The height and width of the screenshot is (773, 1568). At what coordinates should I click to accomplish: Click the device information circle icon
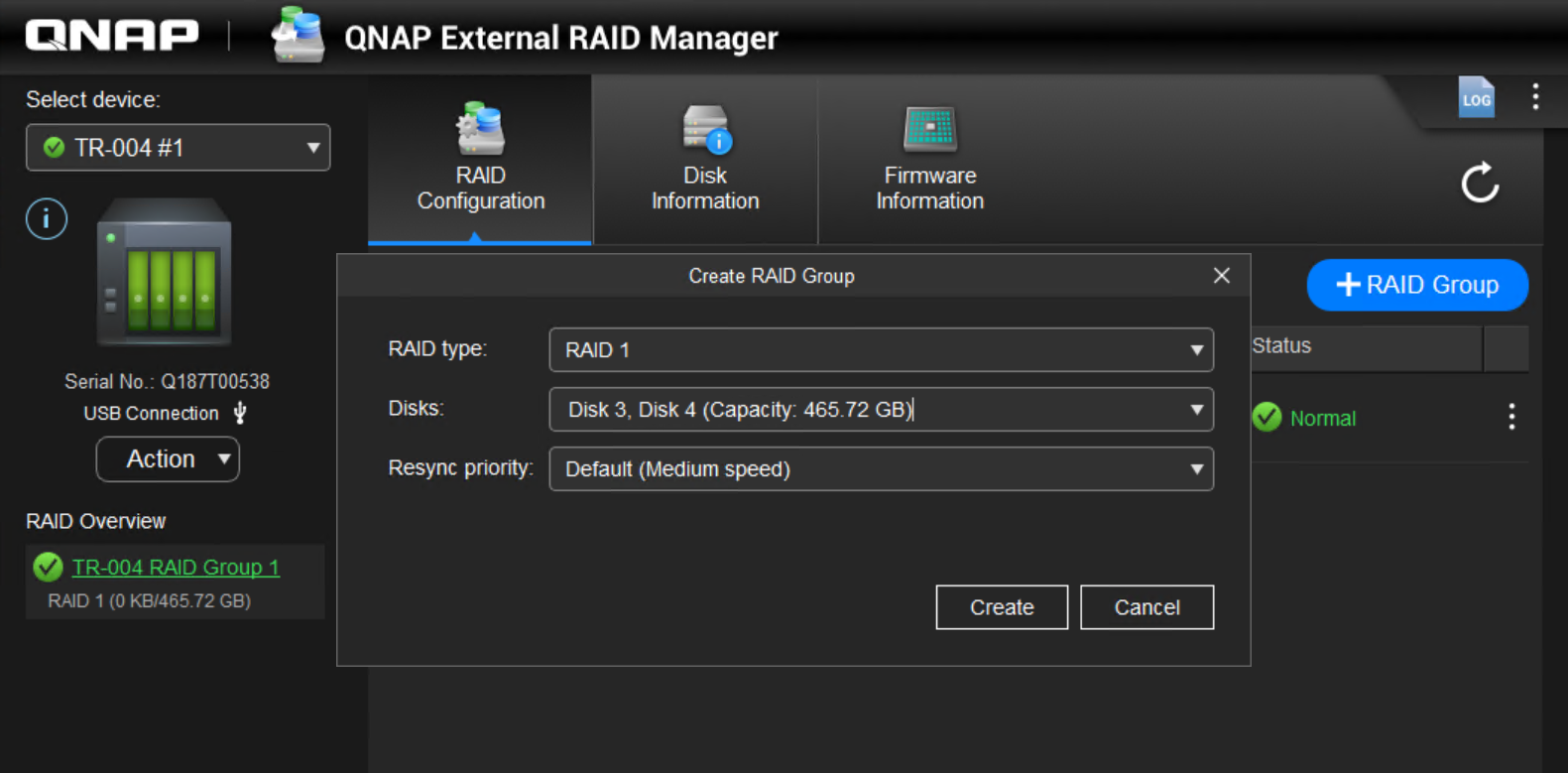pyautogui.click(x=47, y=219)
